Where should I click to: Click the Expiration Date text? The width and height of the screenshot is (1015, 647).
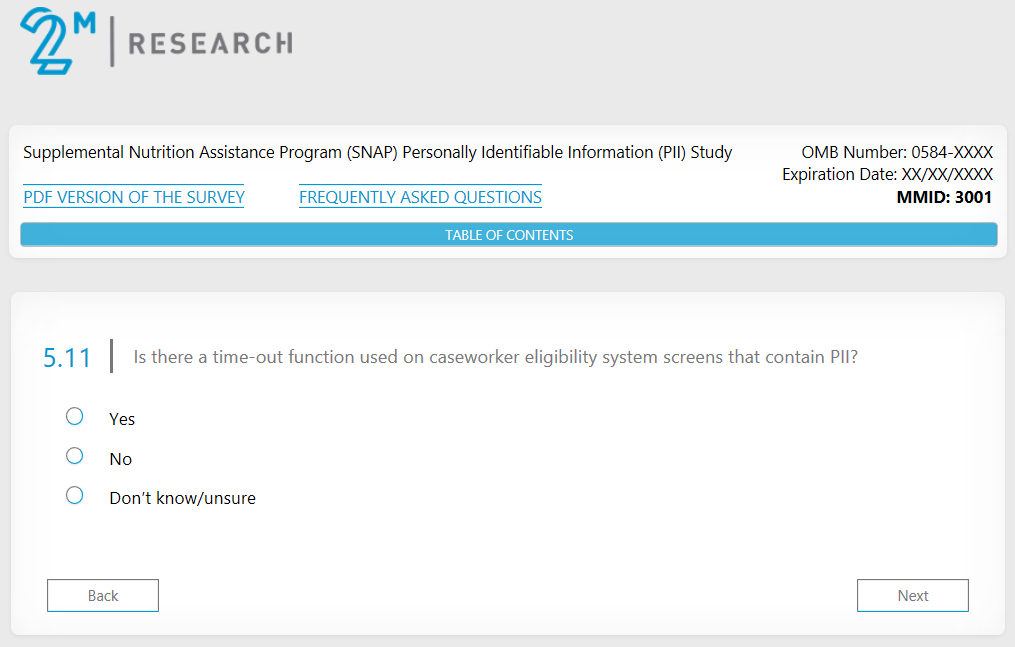coord(887,175)
